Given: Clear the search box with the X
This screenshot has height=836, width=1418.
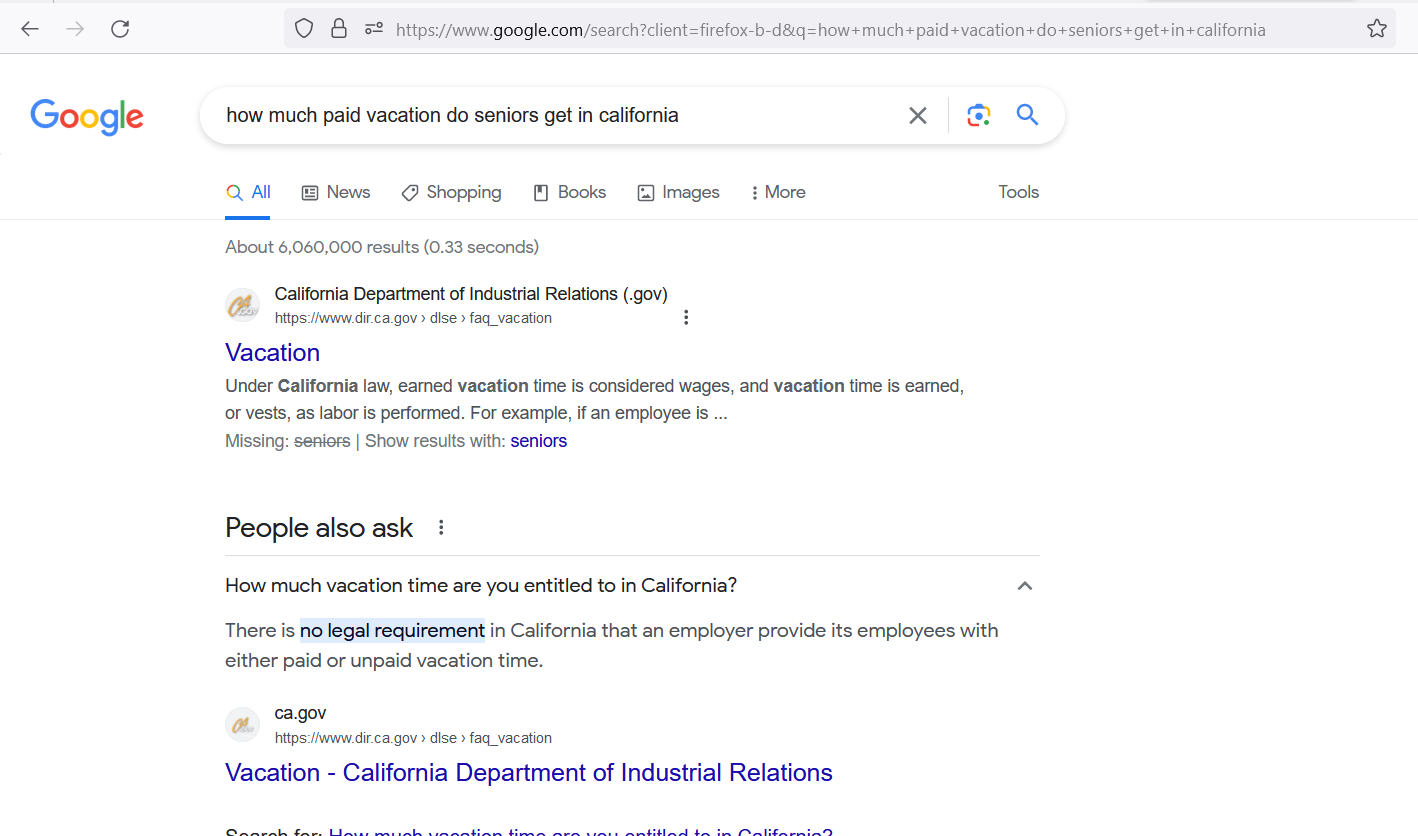Looking at the screenshot, I should [918, 115].
